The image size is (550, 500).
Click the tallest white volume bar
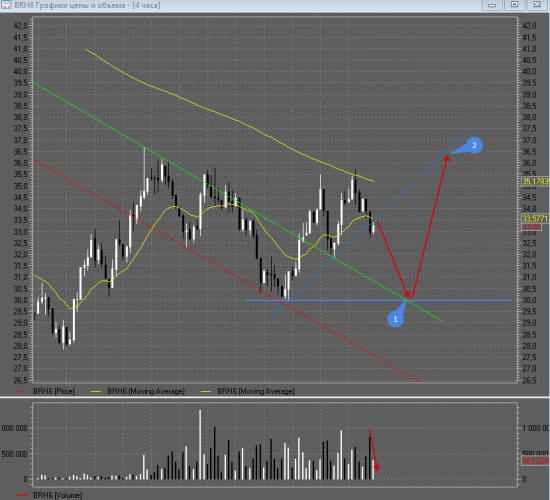pyautogui.click(x=200, y=445)
